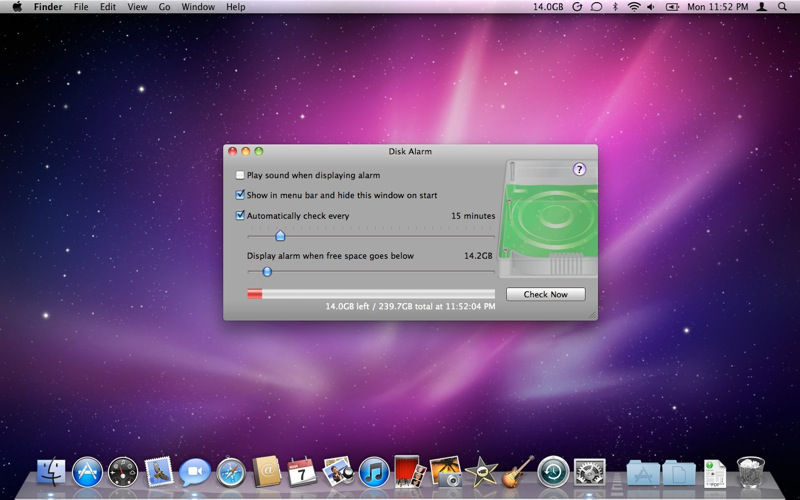Click the red disk usage bar
Screen dimensions: 800x500
pyautogui.click(x=255, y=294)
